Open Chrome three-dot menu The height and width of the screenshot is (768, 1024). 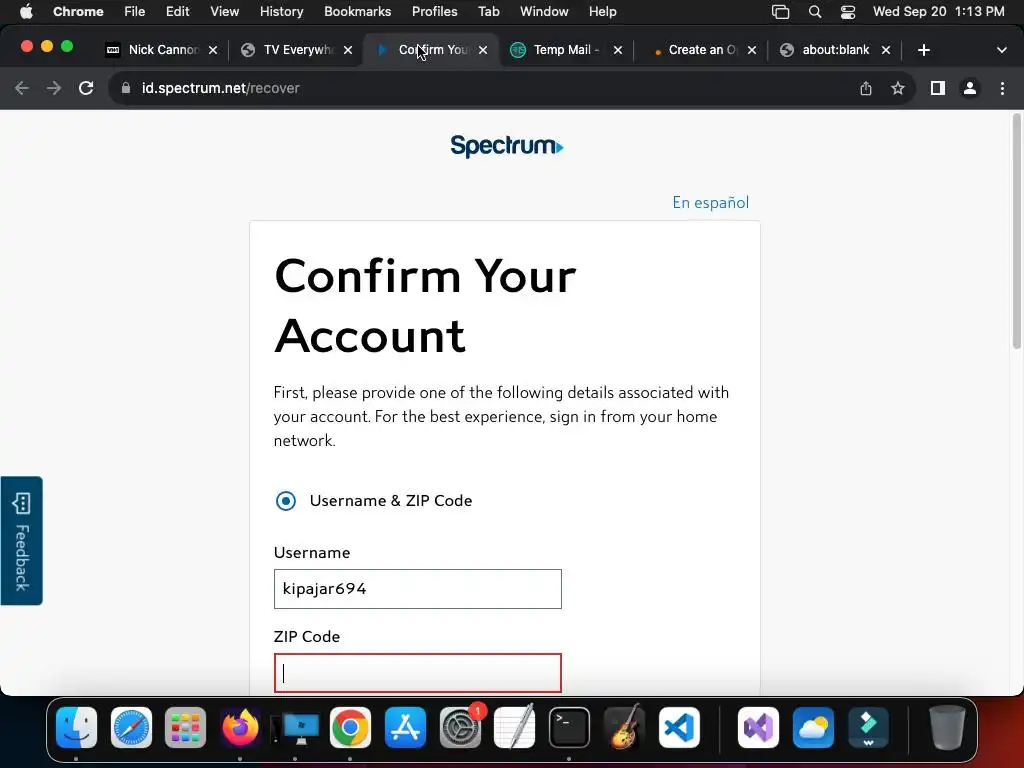[1002, 88]
